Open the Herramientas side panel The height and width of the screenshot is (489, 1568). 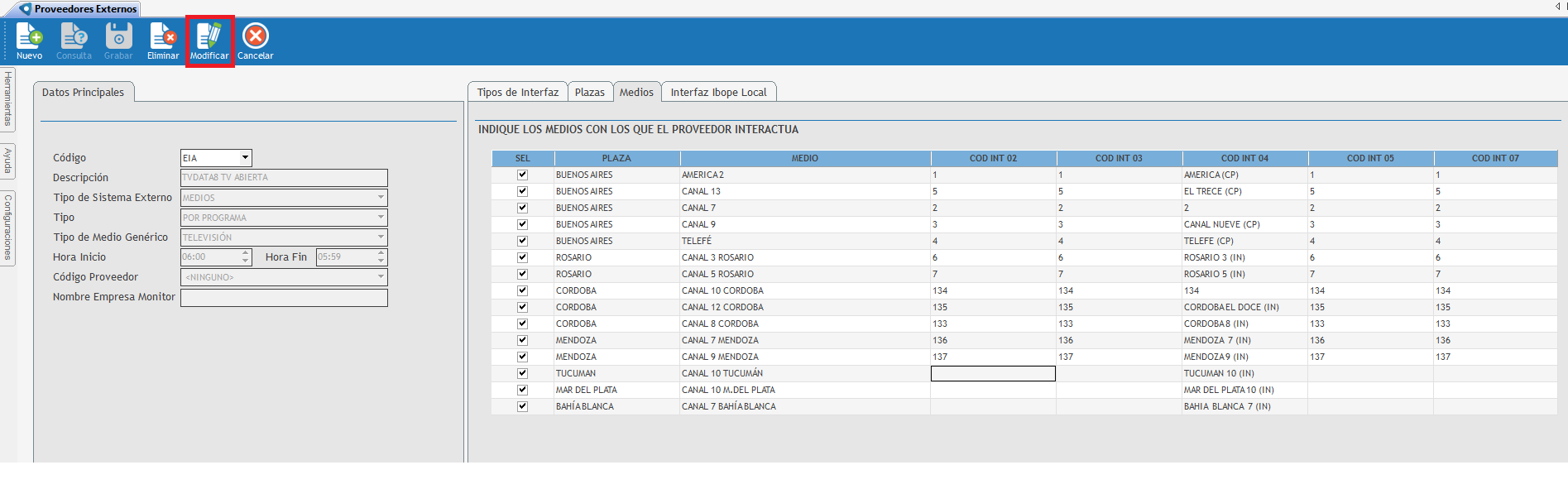tap(7, 99)
